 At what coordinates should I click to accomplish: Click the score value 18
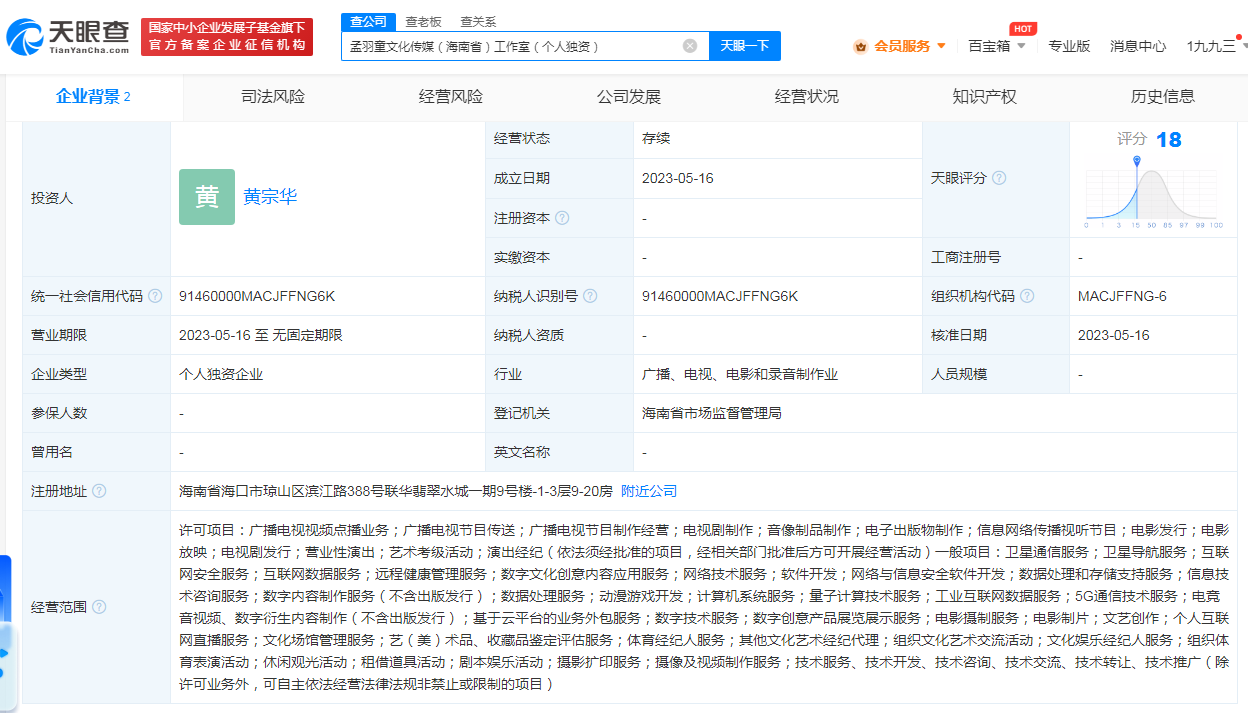pyautogui.click(x=1169, y=140)
